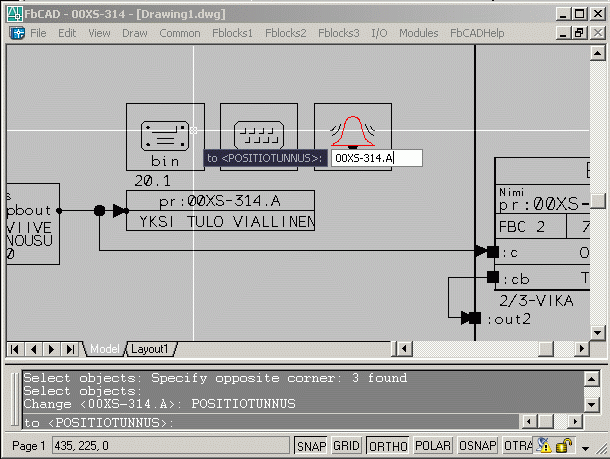Click the POSITIOTUNNUS dynamic input field

pyautogui.click(x=377, y=158)
